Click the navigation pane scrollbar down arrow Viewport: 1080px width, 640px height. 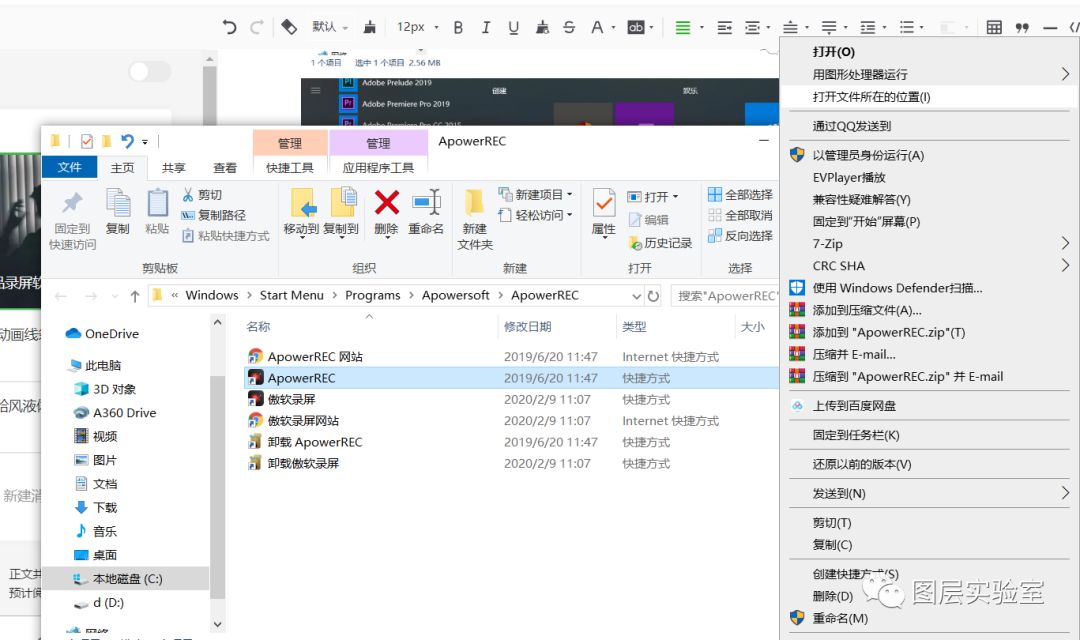coord(218,625)
